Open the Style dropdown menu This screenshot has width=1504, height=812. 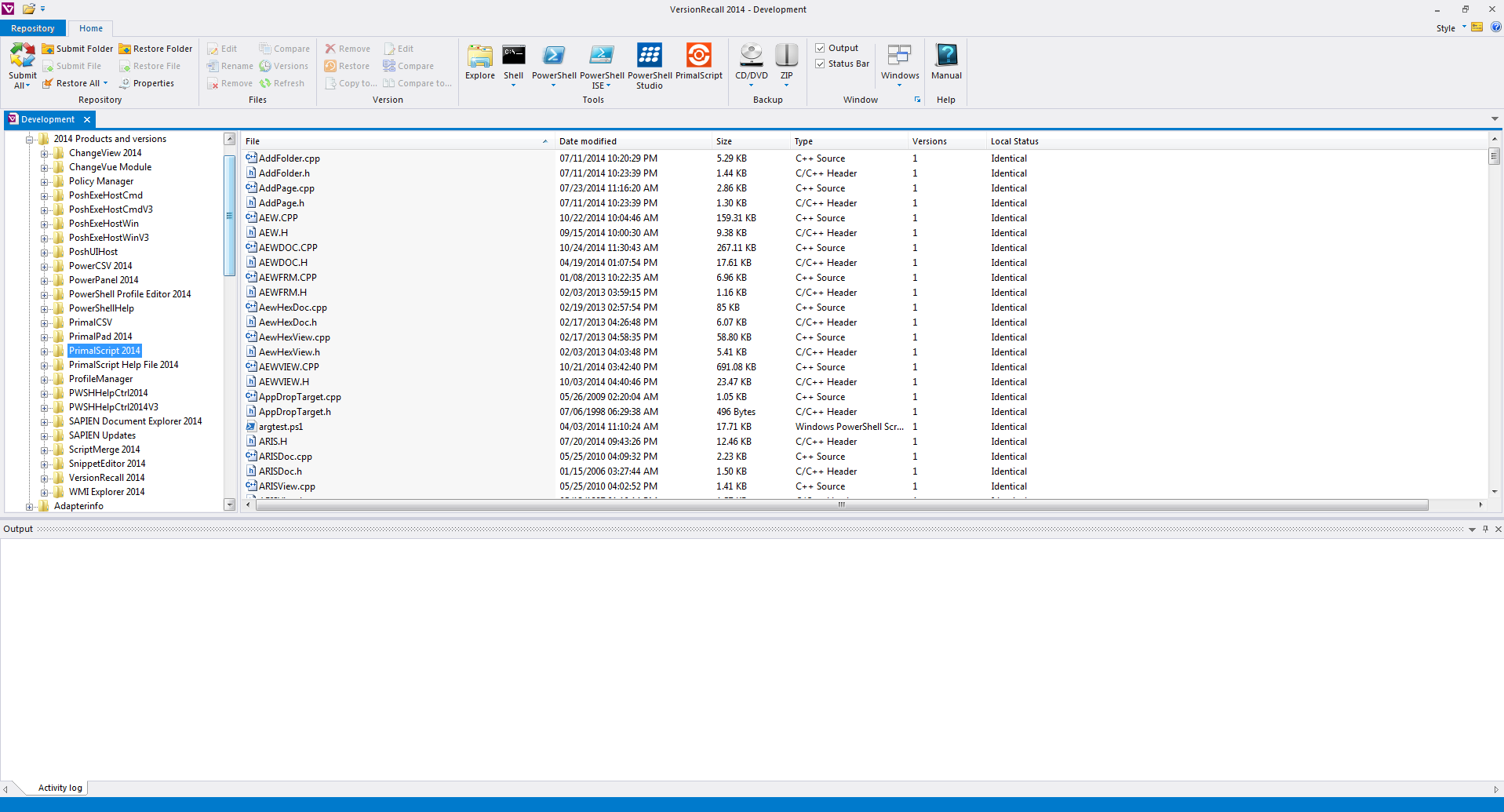[1451, 28]
